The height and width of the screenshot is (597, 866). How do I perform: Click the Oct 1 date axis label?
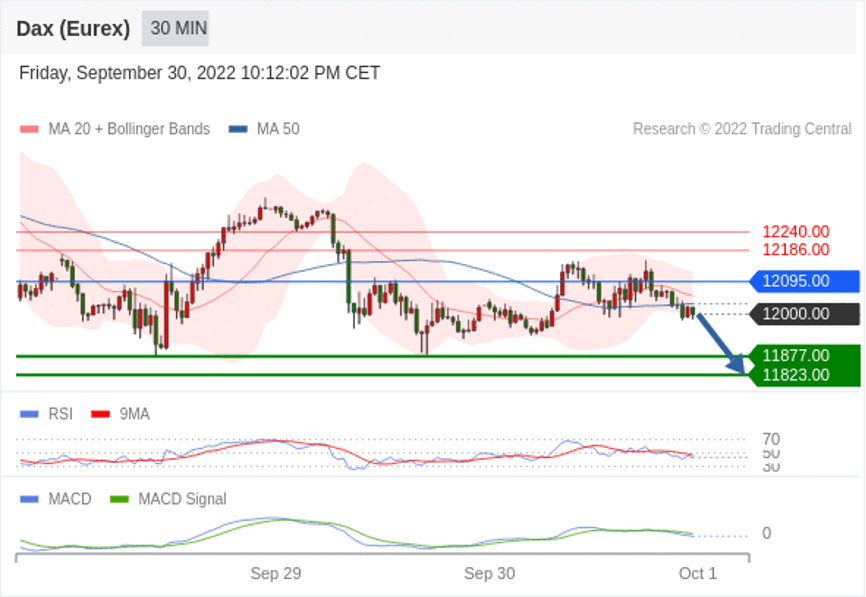pos(698,574)
